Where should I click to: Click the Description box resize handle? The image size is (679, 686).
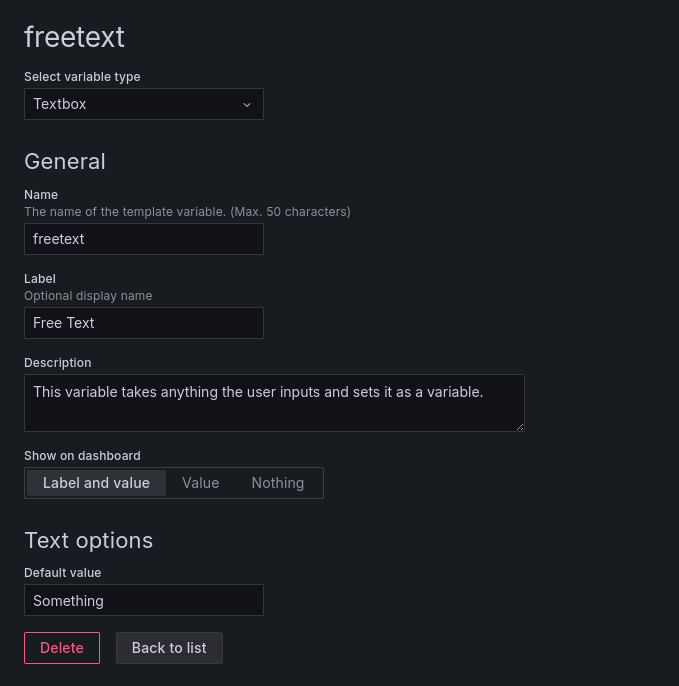(519, 426)
